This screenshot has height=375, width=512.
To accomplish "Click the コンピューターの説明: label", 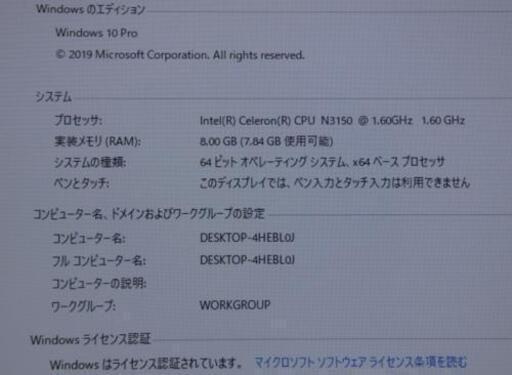I will pyautogui.click(x=99, y=283).
